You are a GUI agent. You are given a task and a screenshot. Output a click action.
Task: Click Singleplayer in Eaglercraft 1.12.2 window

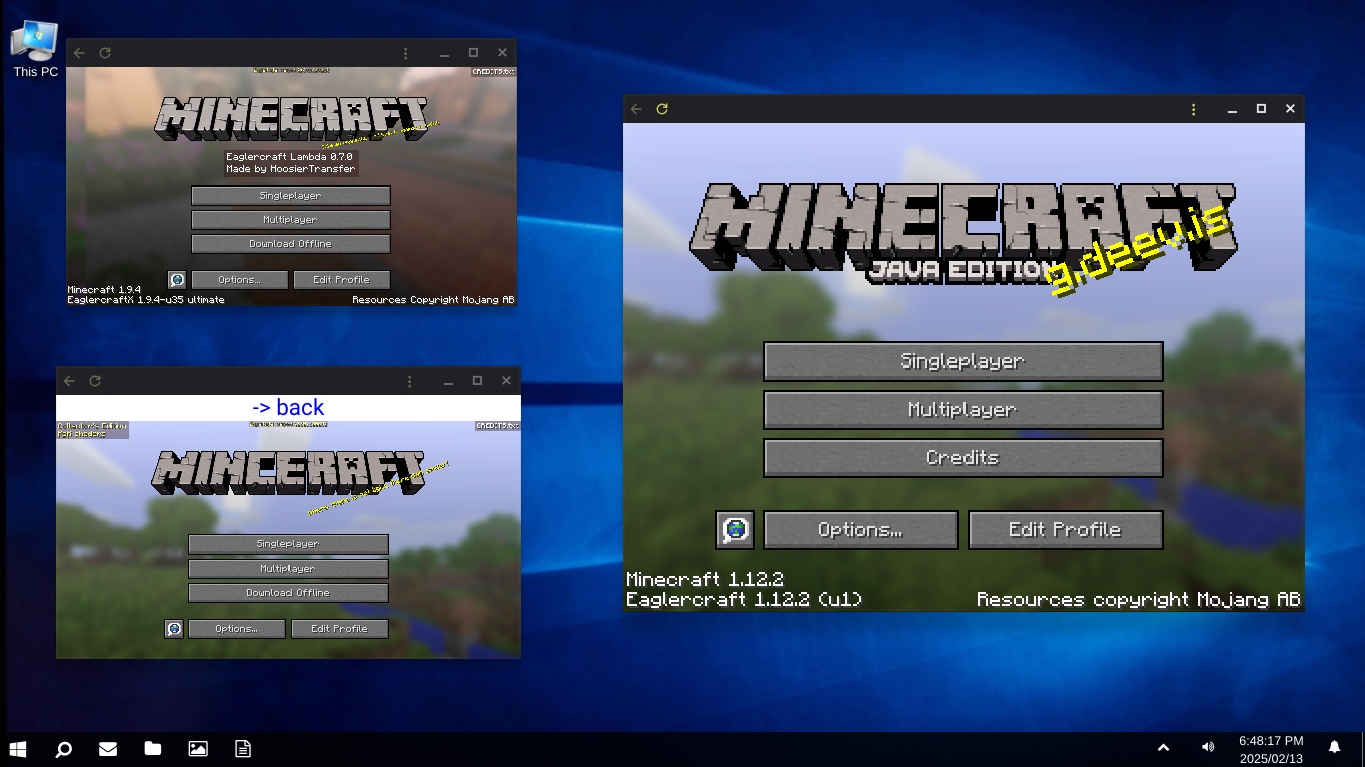coord(963,361)
